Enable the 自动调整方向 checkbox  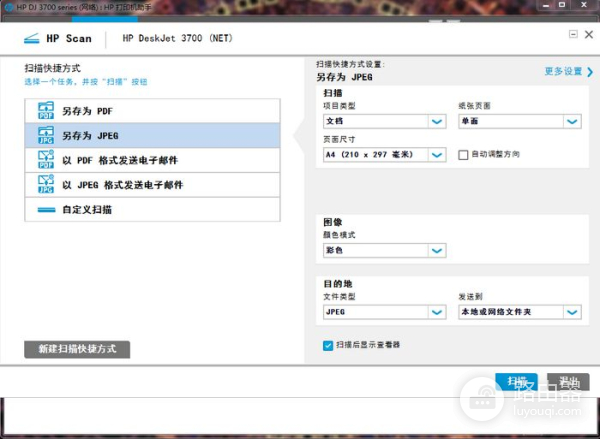[x=463, y=155]
